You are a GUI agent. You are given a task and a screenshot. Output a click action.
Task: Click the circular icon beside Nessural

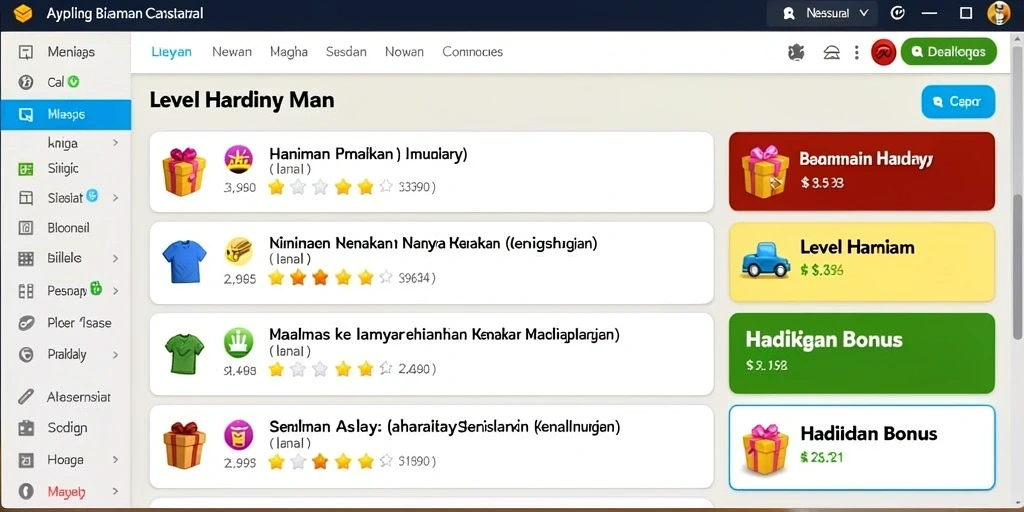[x=897, y=13]
